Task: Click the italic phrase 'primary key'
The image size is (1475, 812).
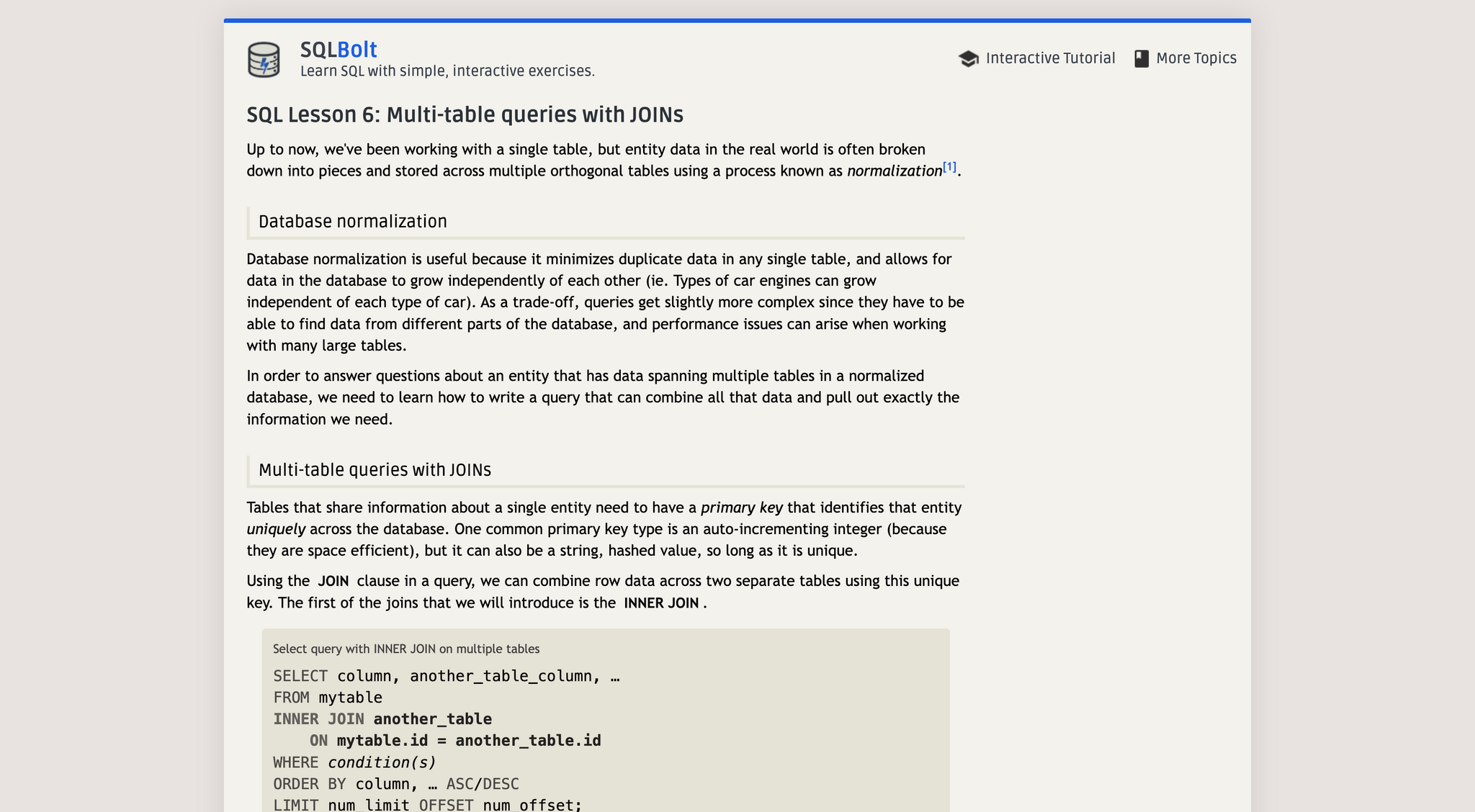Action: pos(742,508)
